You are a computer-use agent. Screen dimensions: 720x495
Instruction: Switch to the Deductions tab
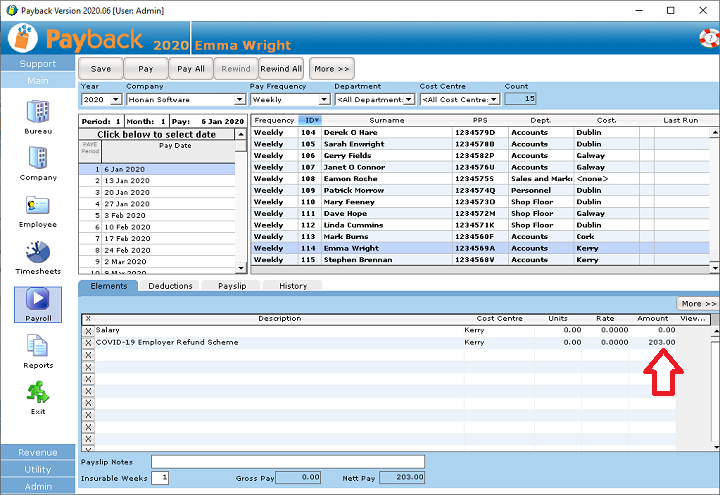click(x=170, y=286)
